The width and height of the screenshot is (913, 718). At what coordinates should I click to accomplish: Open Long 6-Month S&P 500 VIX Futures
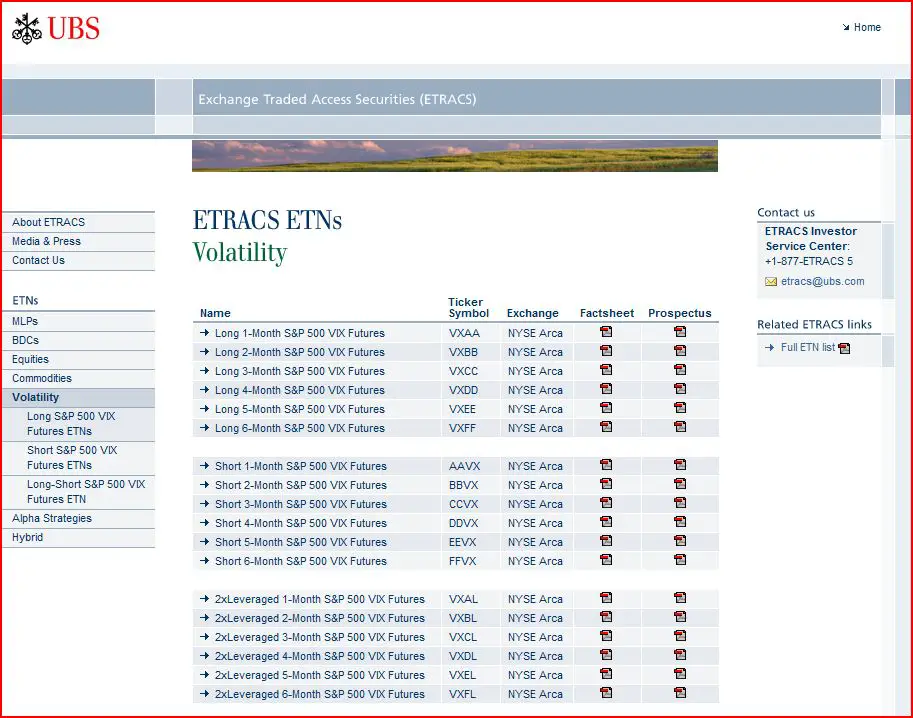point(300,428)
